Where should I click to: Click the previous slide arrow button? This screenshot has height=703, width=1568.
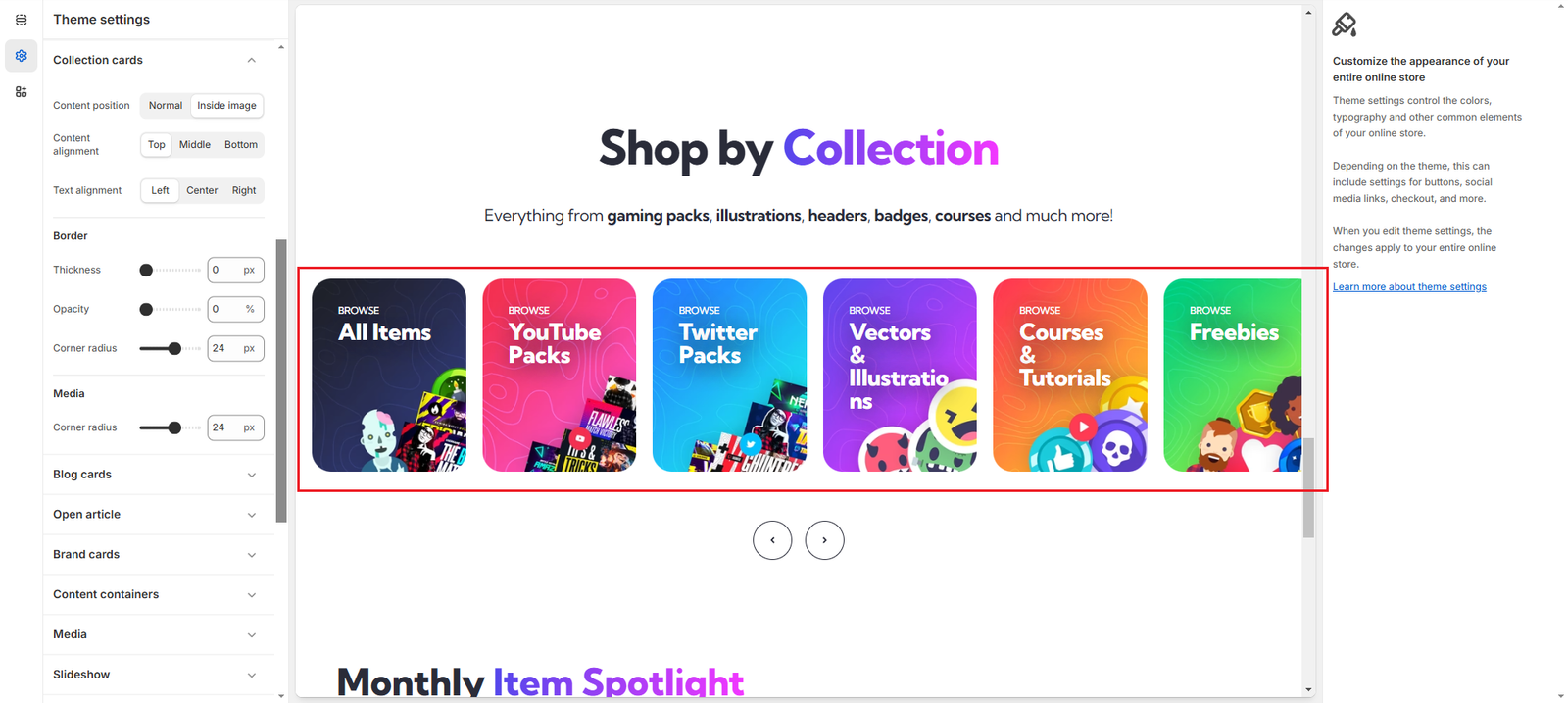tap(772, 540)
